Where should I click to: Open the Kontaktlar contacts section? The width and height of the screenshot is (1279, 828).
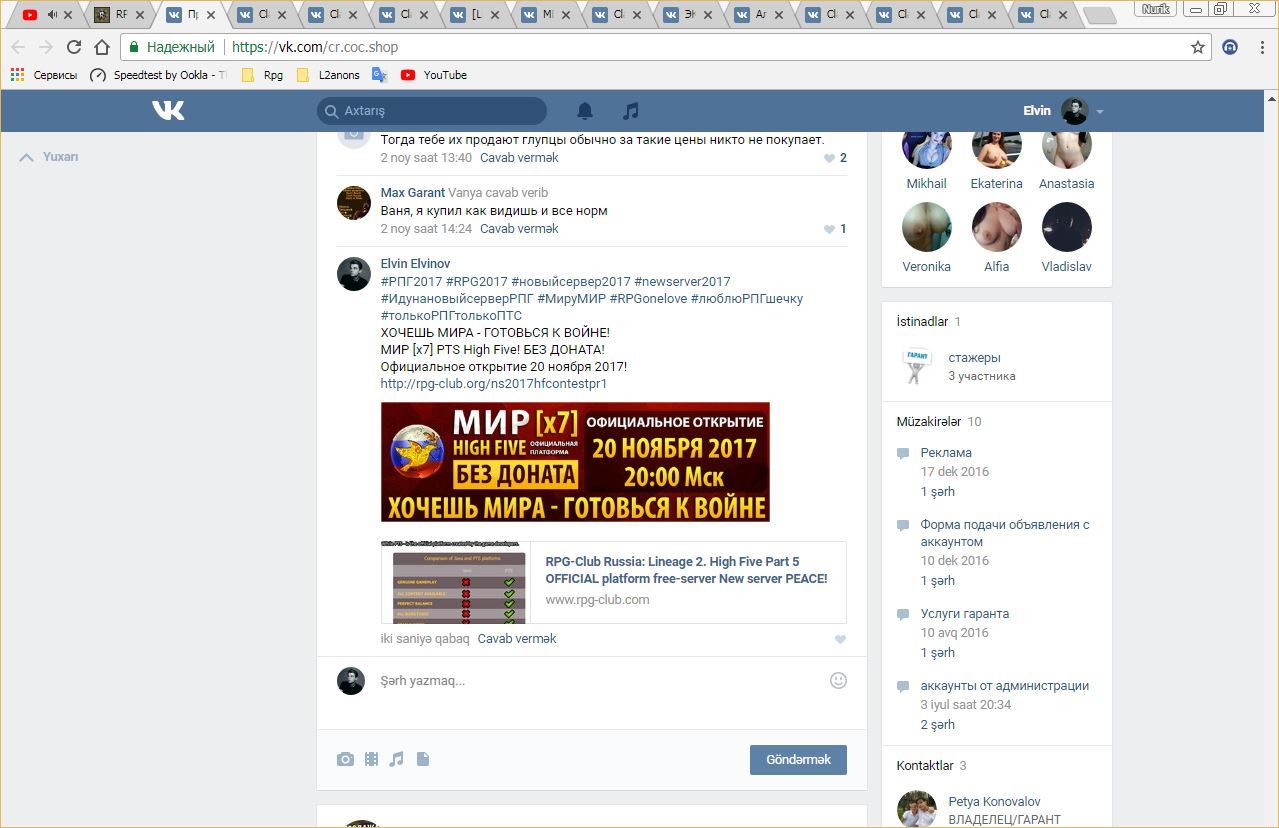(x=925, y=766)
